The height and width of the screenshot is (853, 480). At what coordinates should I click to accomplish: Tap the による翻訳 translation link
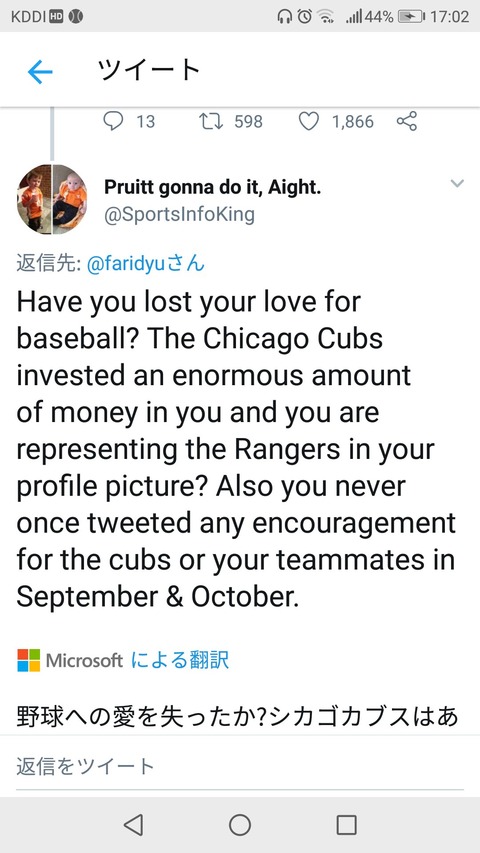click(180, 660)
